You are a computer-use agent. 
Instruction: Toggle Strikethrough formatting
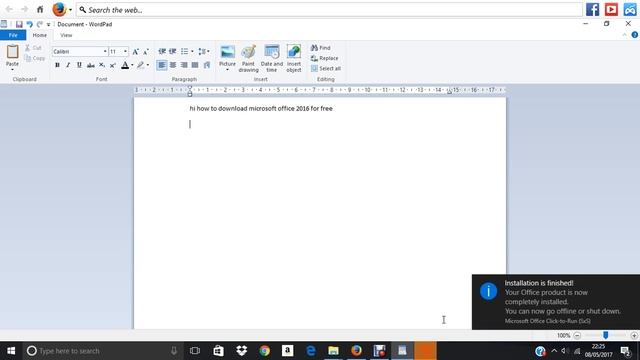[x=91, y=65]
